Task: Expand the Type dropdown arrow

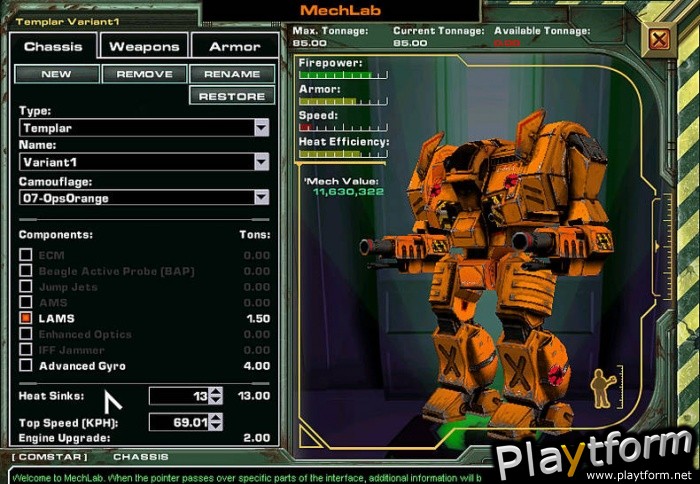Action: point(262,128)
